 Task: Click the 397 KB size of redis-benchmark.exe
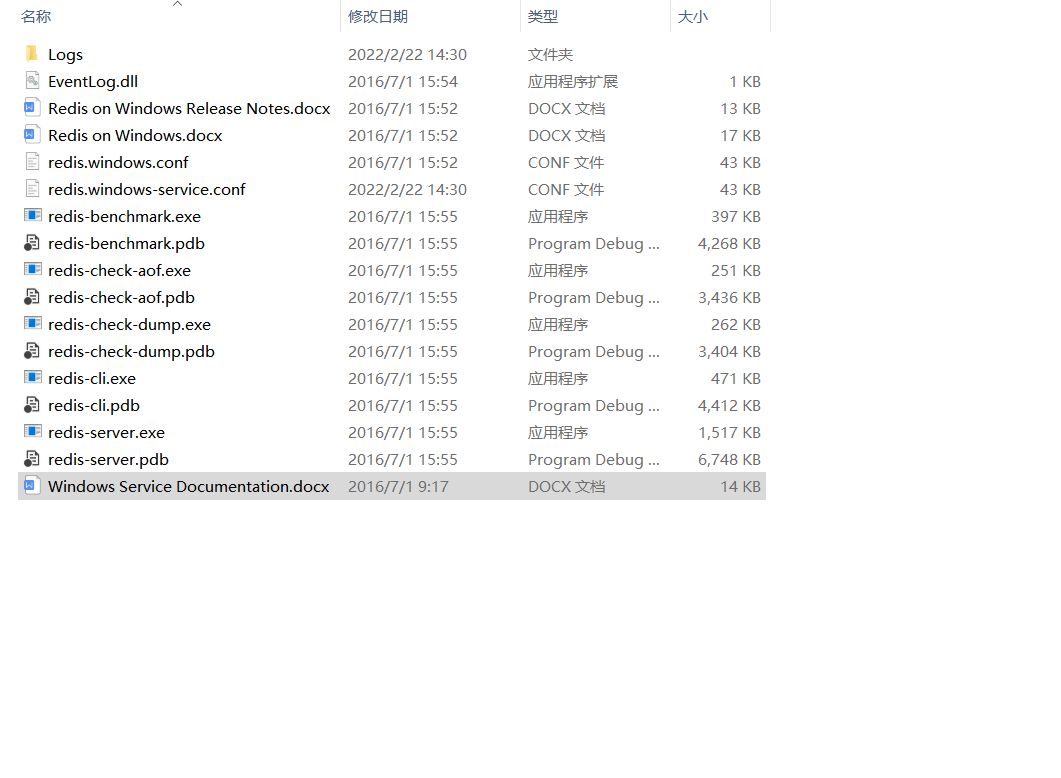point(736,216)
